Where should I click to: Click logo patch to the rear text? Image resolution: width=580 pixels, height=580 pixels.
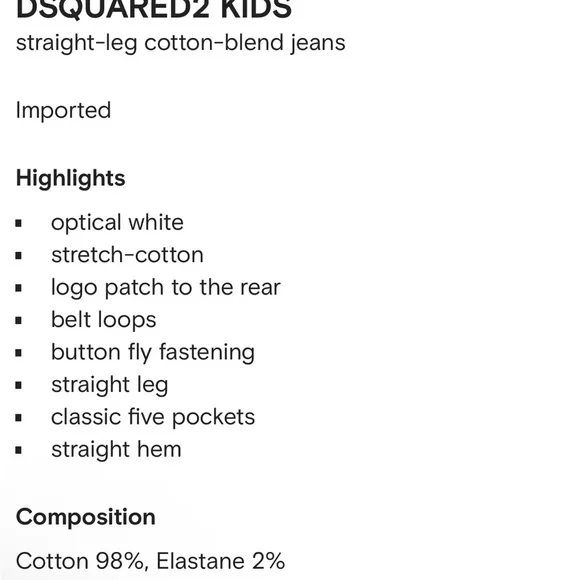click(x=166, y=287)
